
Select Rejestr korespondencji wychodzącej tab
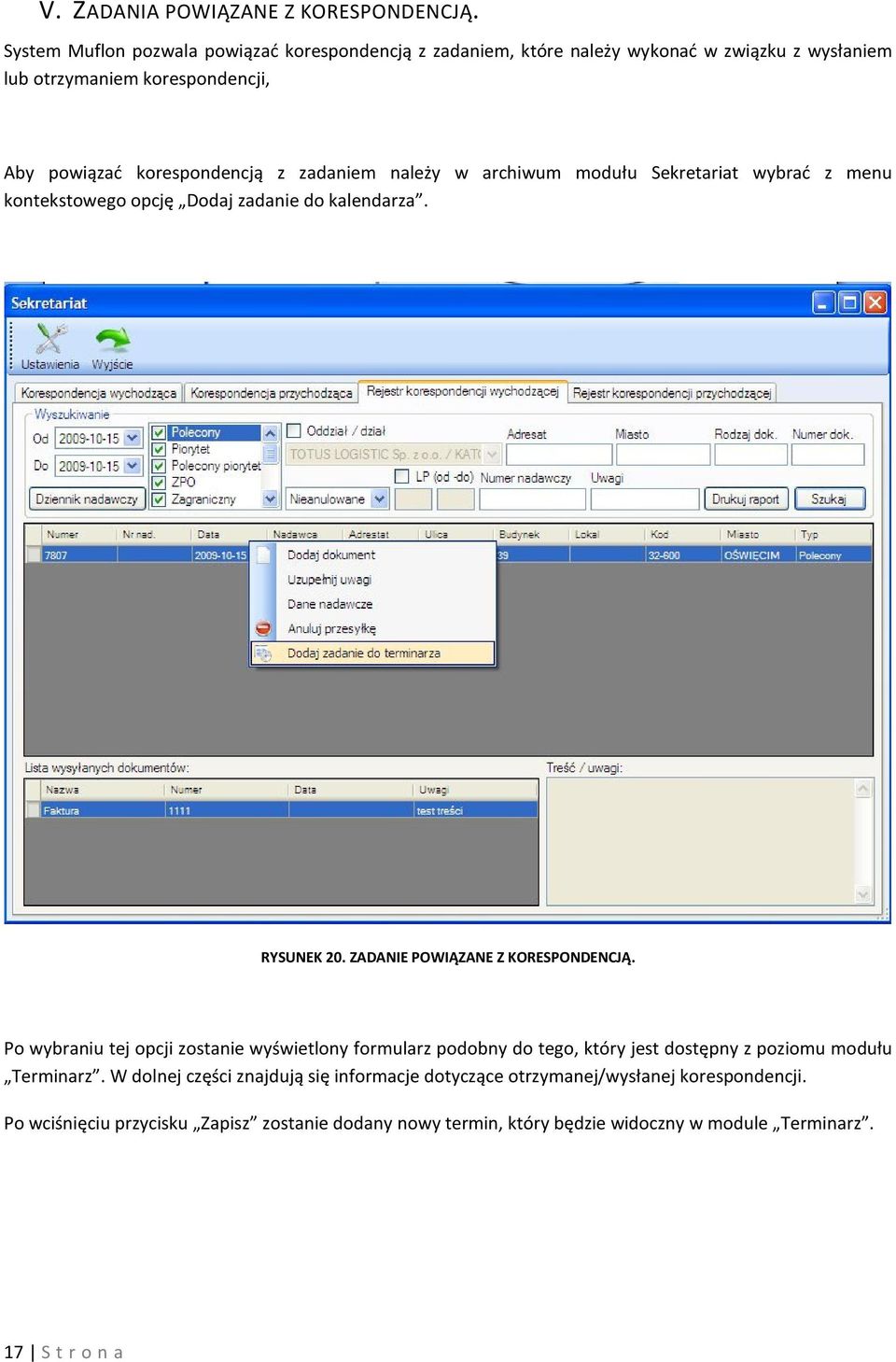463,391
